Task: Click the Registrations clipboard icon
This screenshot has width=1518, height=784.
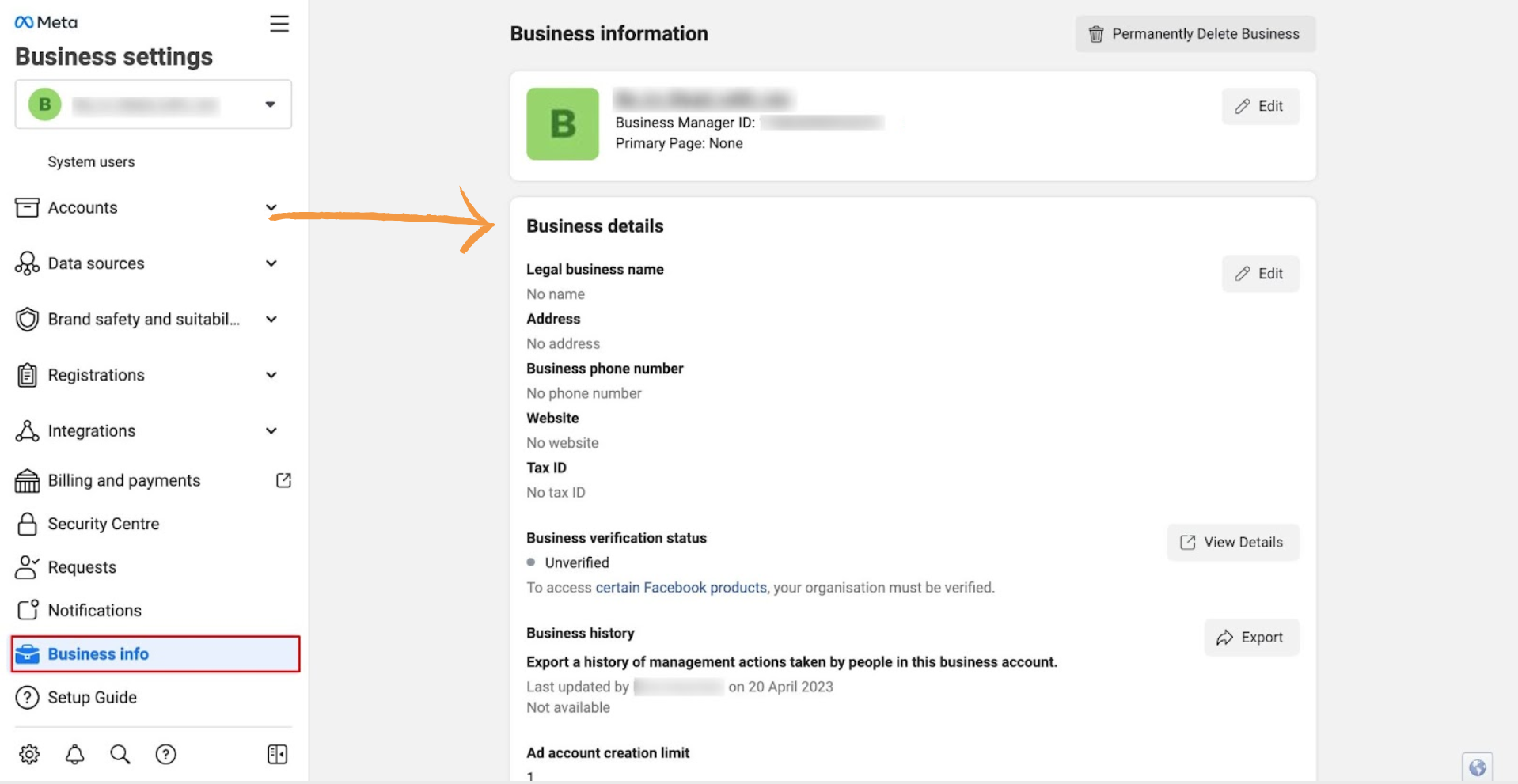Action: (27, 375)
